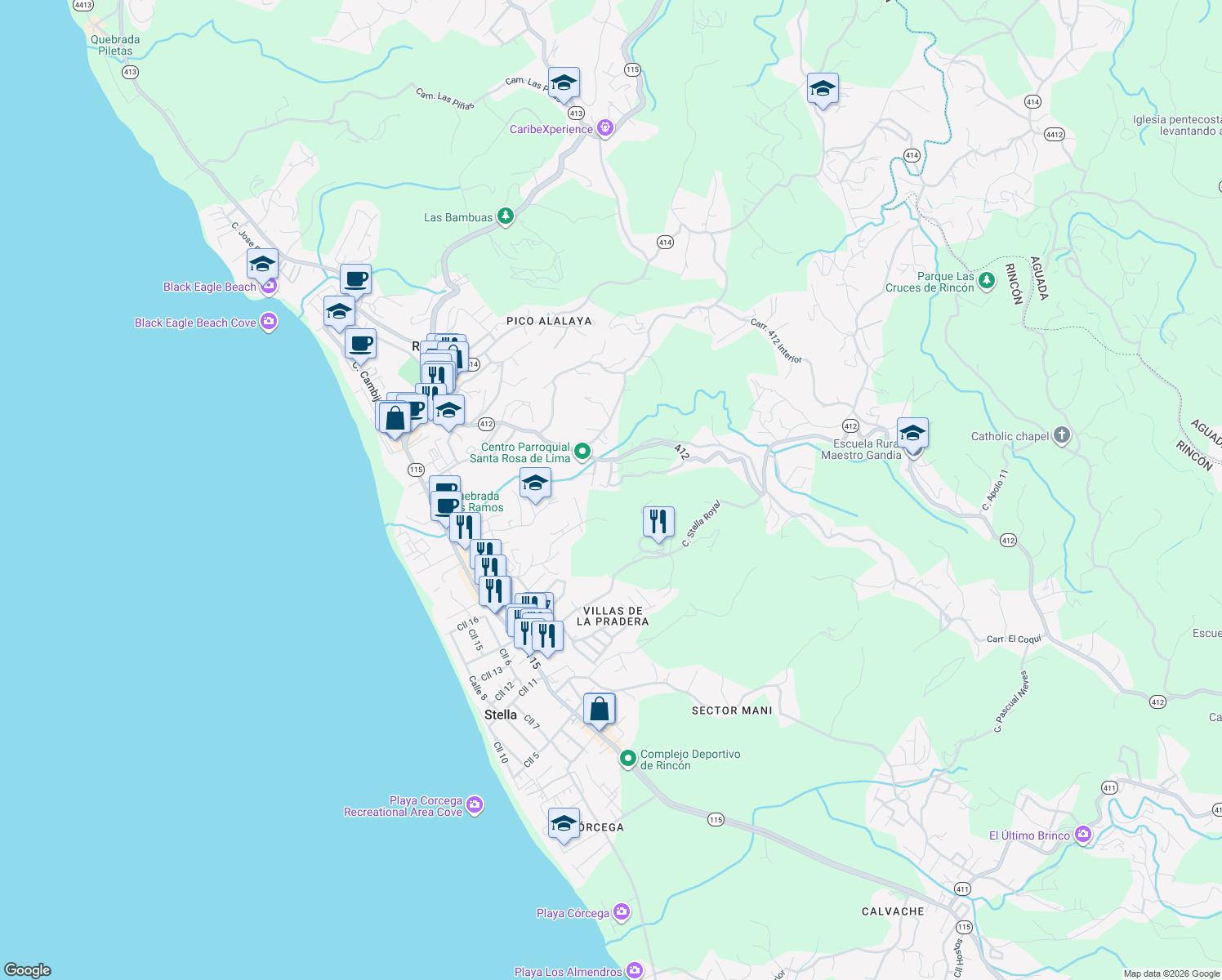Click the photo icon at El Último Brinco
Image resolution: width=1222 pixels, height=980 pixels.
click(x=1083, y=835)
